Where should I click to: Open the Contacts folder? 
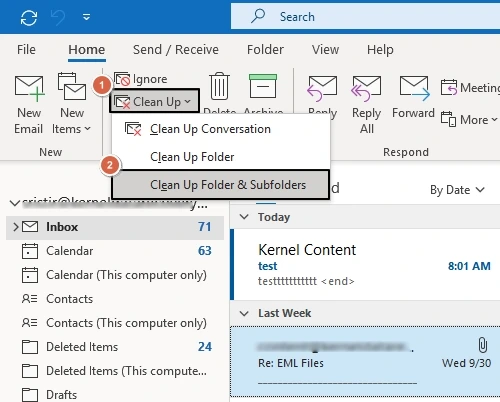pos(115,299)
